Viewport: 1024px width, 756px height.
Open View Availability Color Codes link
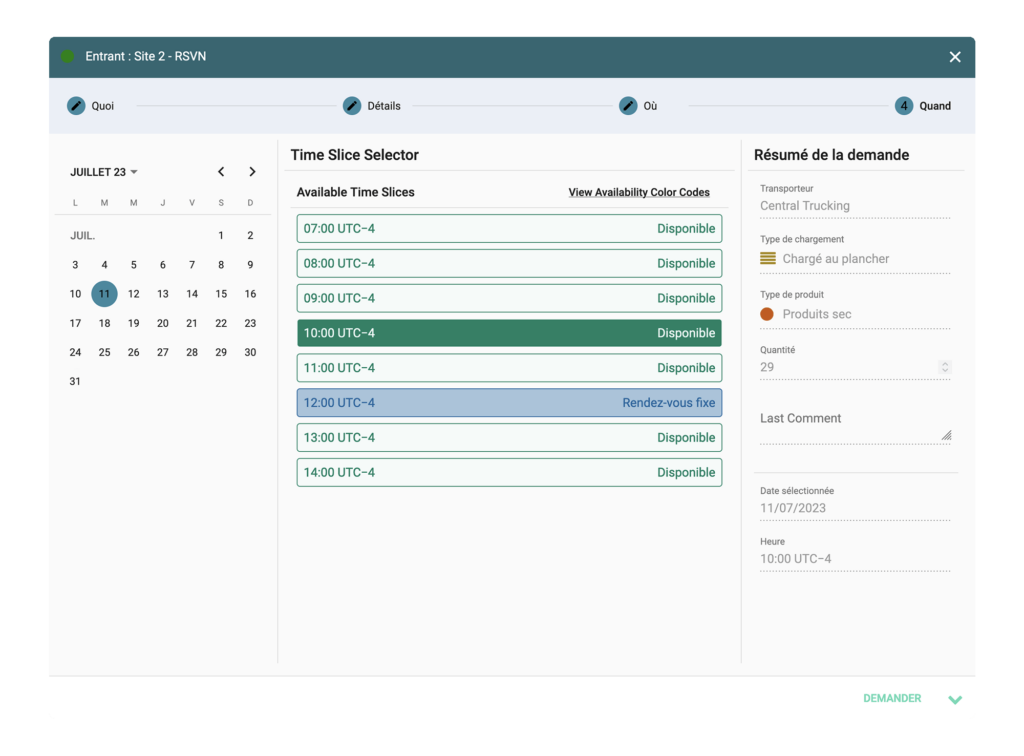(639, 193)
